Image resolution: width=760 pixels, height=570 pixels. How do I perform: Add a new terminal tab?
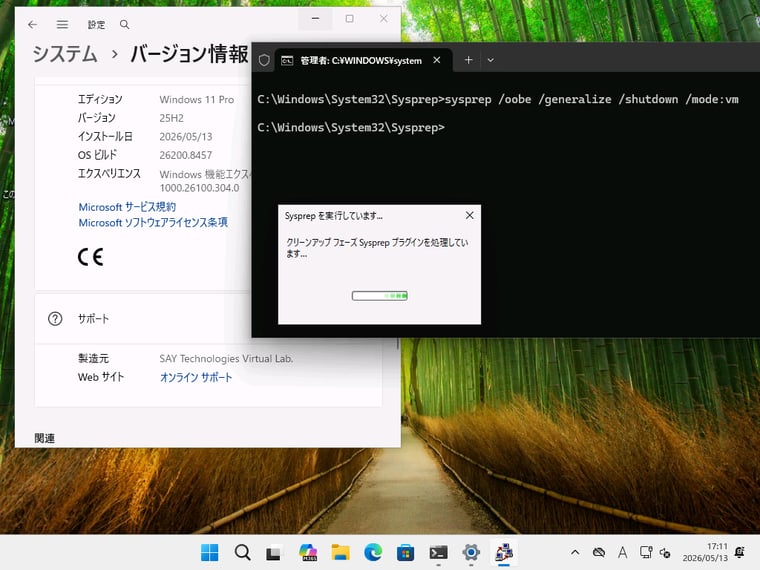[x=468, y=60]
